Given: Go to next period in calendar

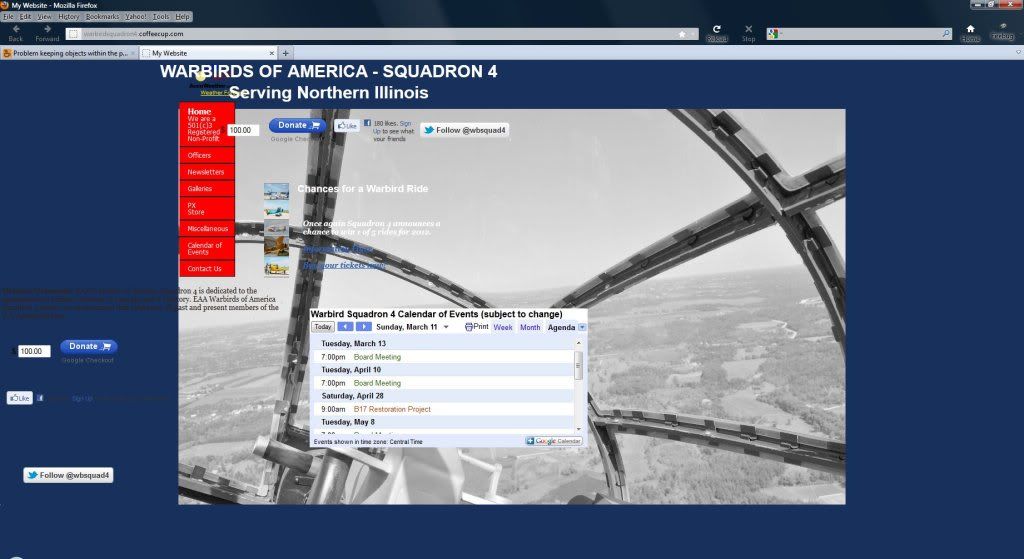Looking at the screenshot, I should pos(364,327).
